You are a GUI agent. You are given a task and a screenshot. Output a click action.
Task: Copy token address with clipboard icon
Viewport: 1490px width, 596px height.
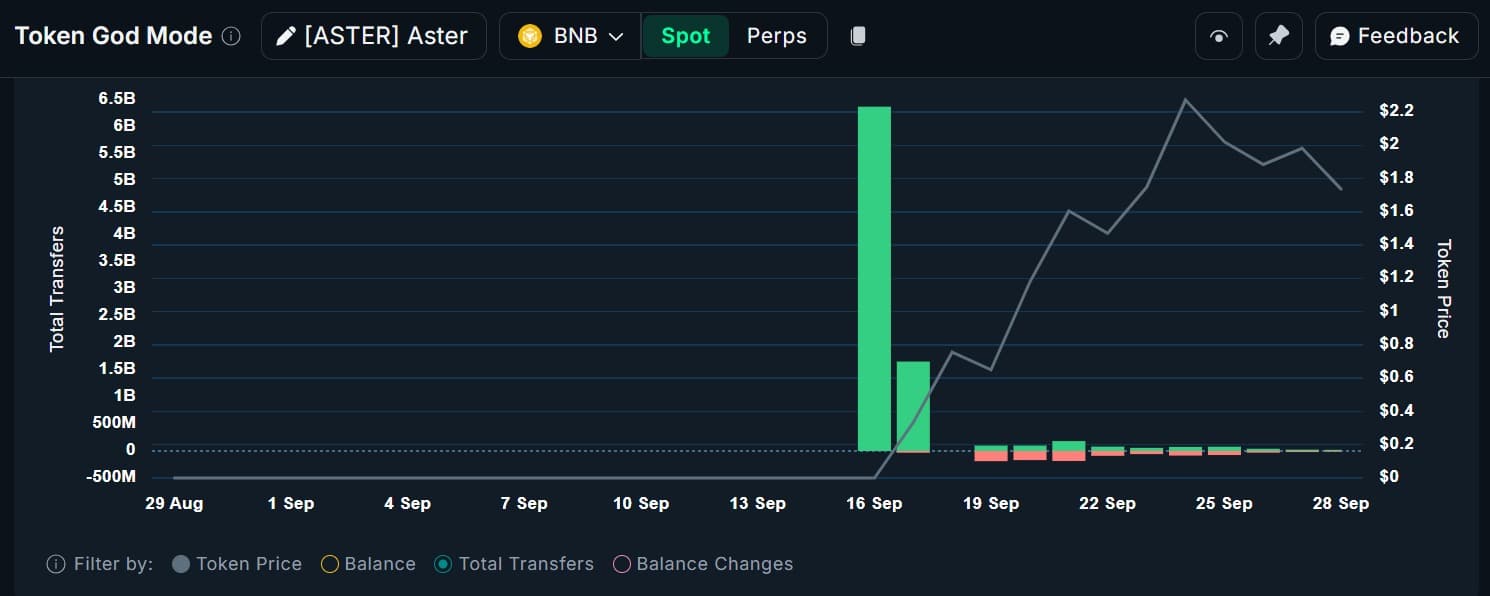pyautogui.click(x=858, y=36)
